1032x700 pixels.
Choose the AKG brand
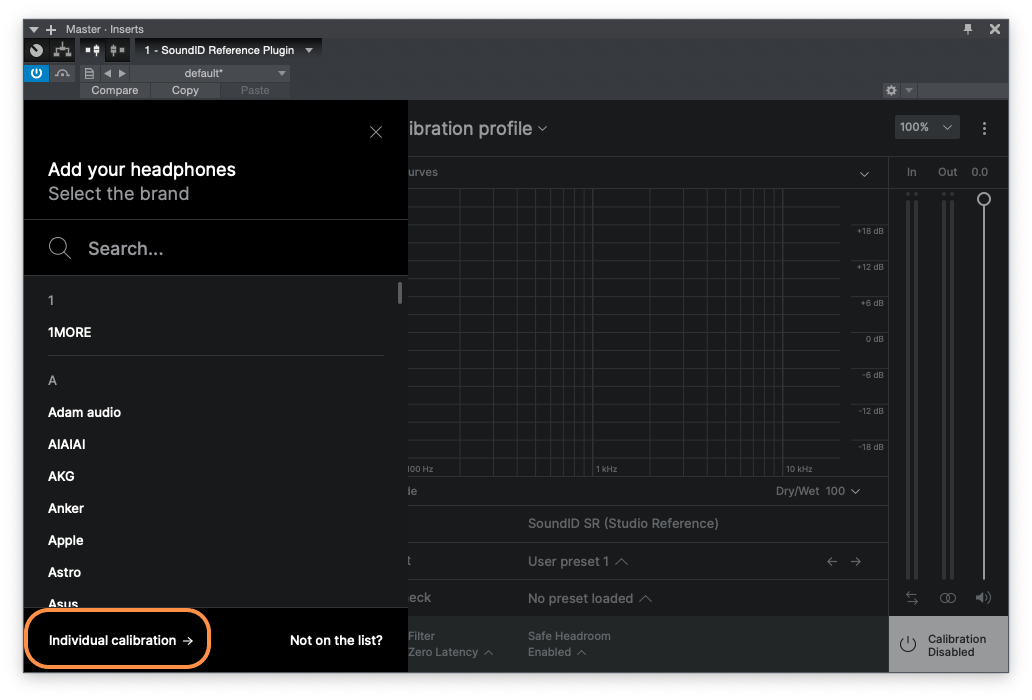click(x=61, y=476)
